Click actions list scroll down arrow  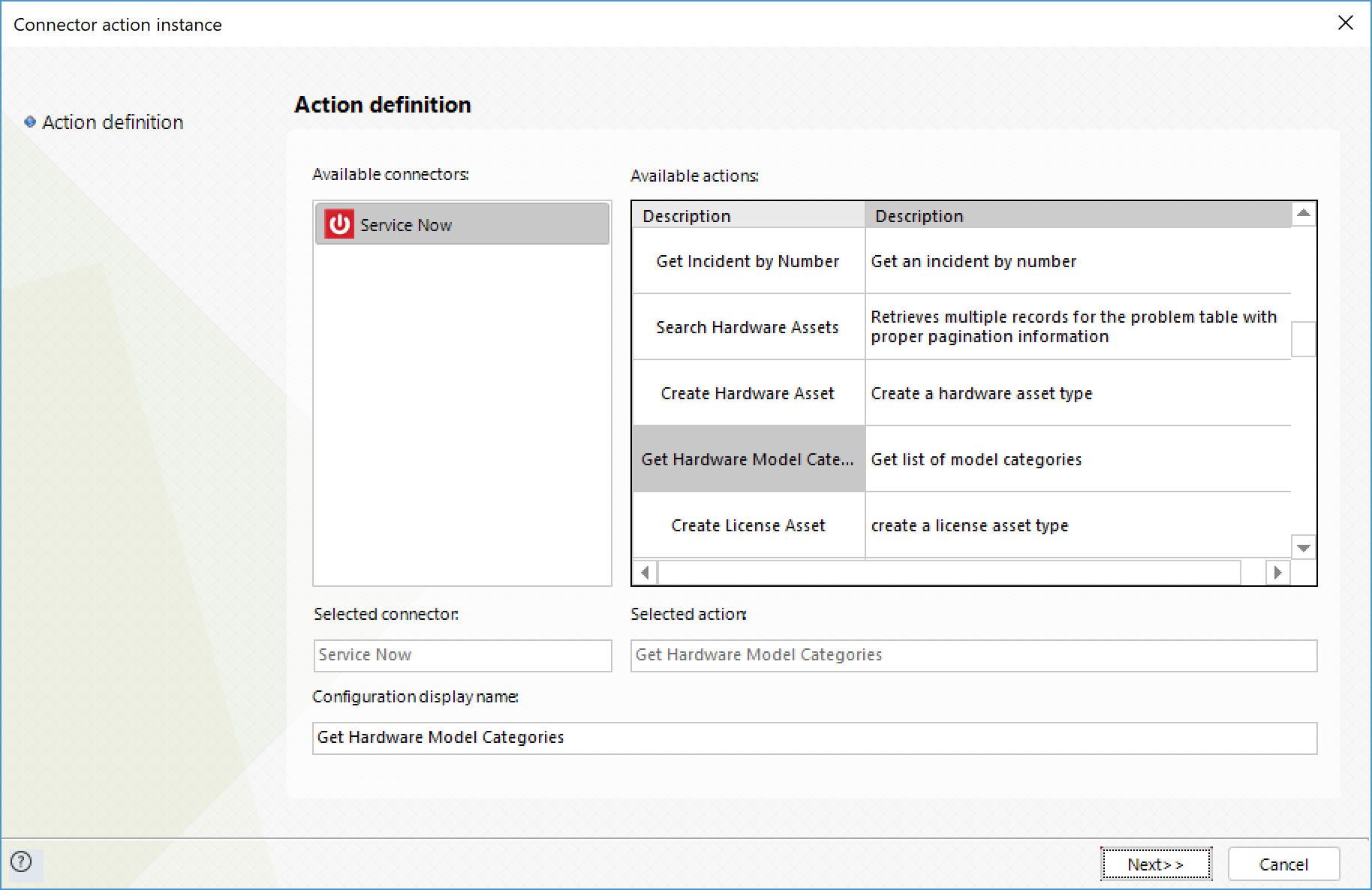(x=1304, y=547)
